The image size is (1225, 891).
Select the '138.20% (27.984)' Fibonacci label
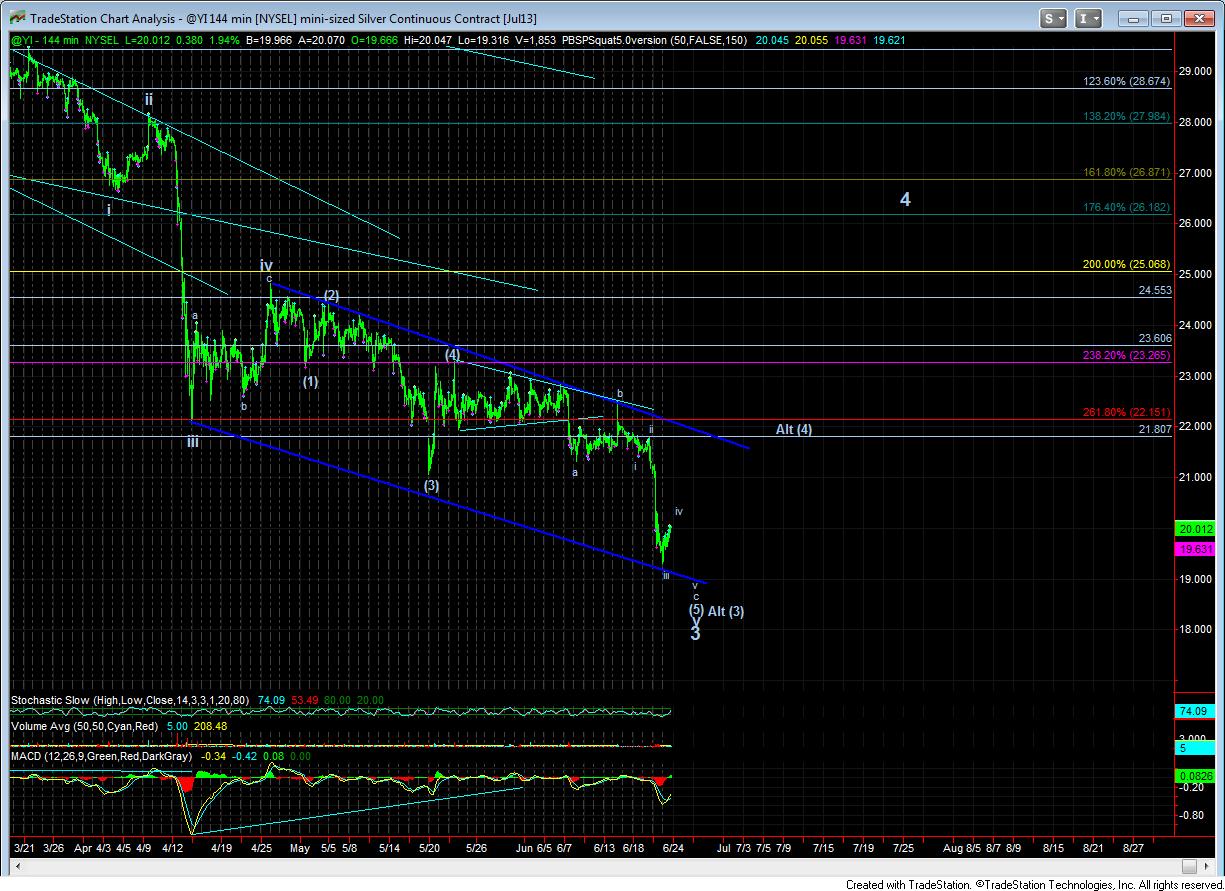(1126, 116)
